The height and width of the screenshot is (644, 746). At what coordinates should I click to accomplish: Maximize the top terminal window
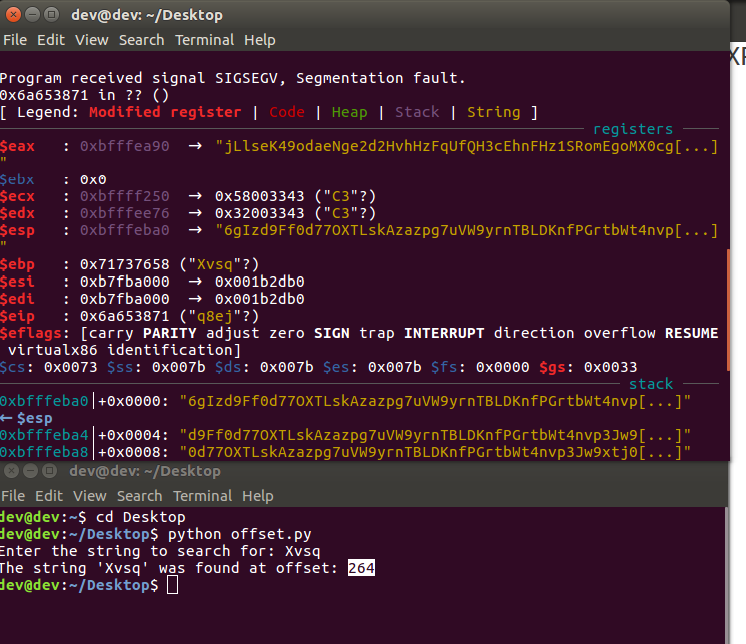tap(51, 15)
